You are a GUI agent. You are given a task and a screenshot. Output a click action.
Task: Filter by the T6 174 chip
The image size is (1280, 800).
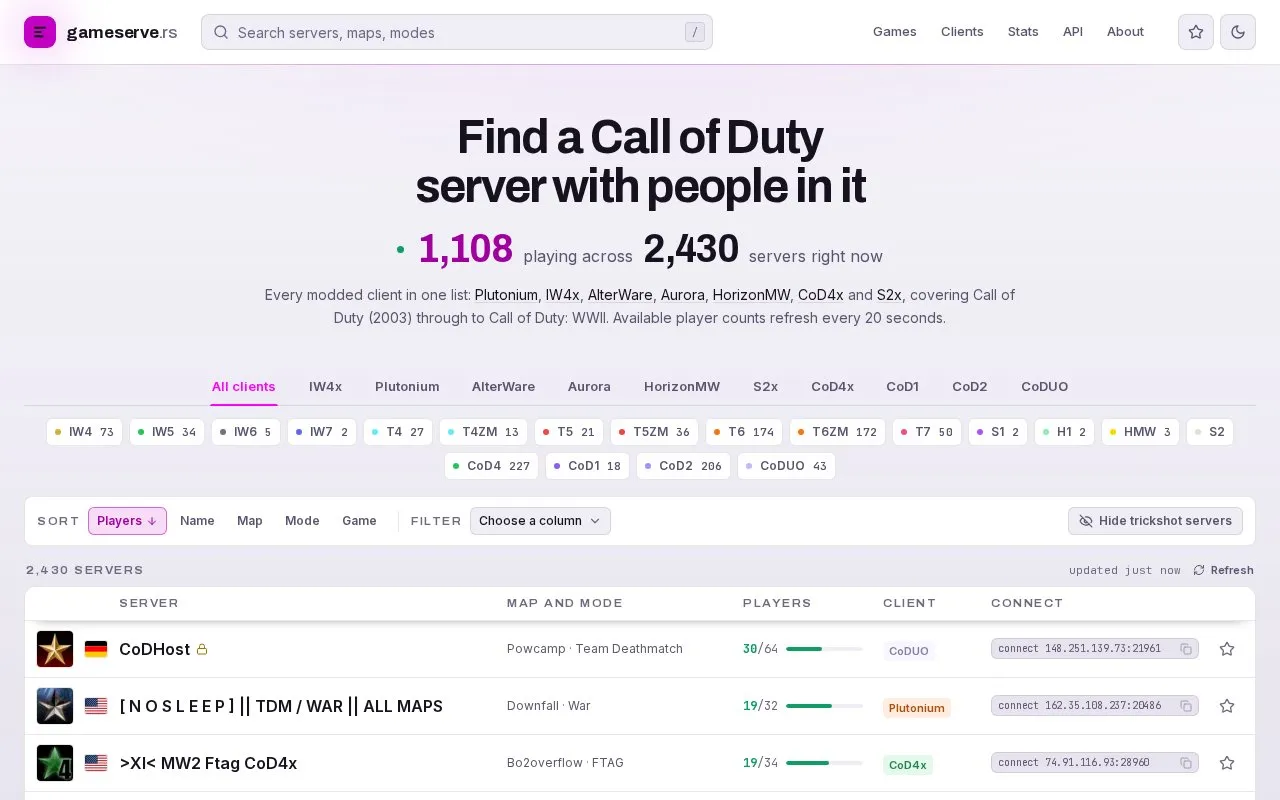(x=744, y=432)
